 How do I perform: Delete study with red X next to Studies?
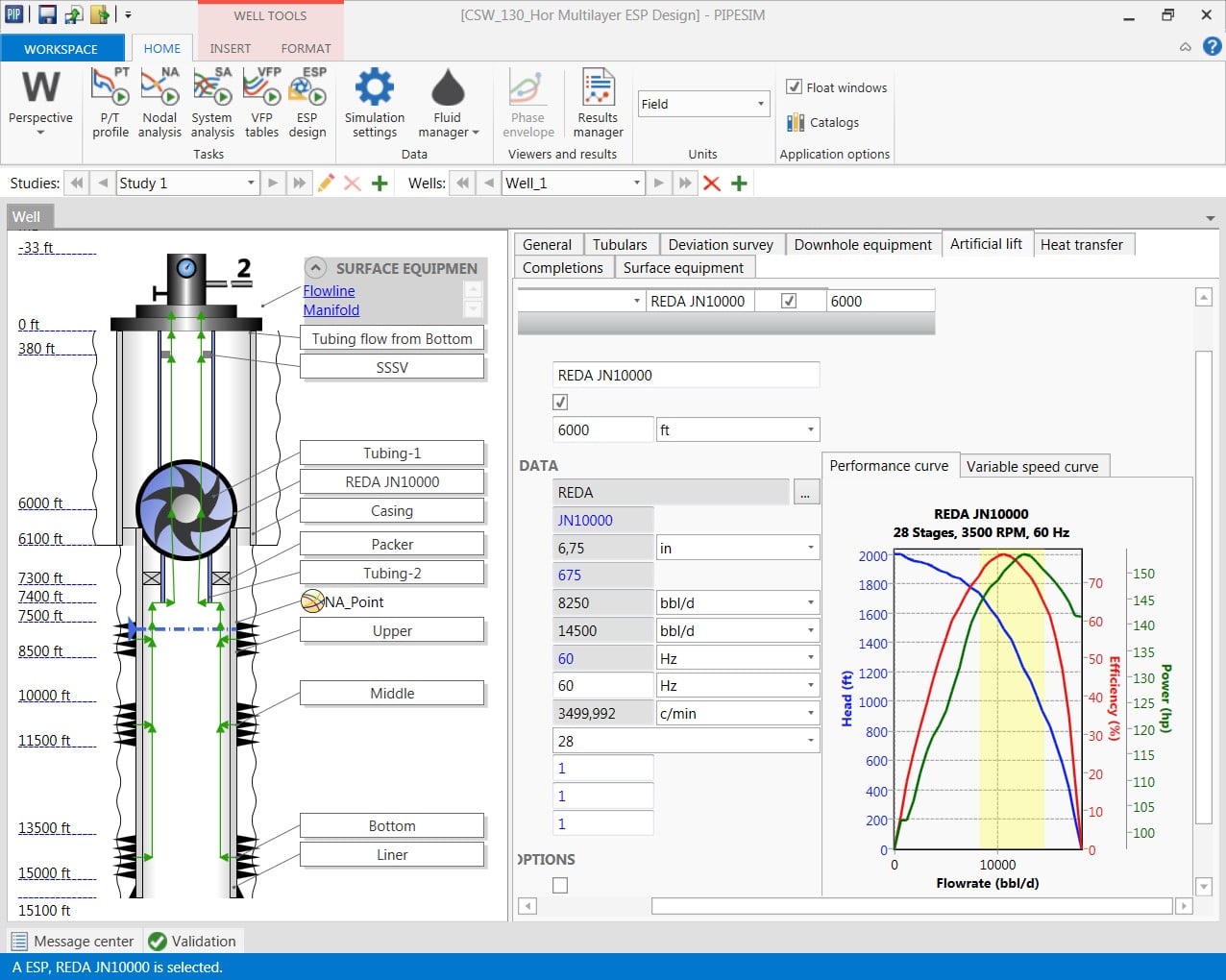(353, 183)
